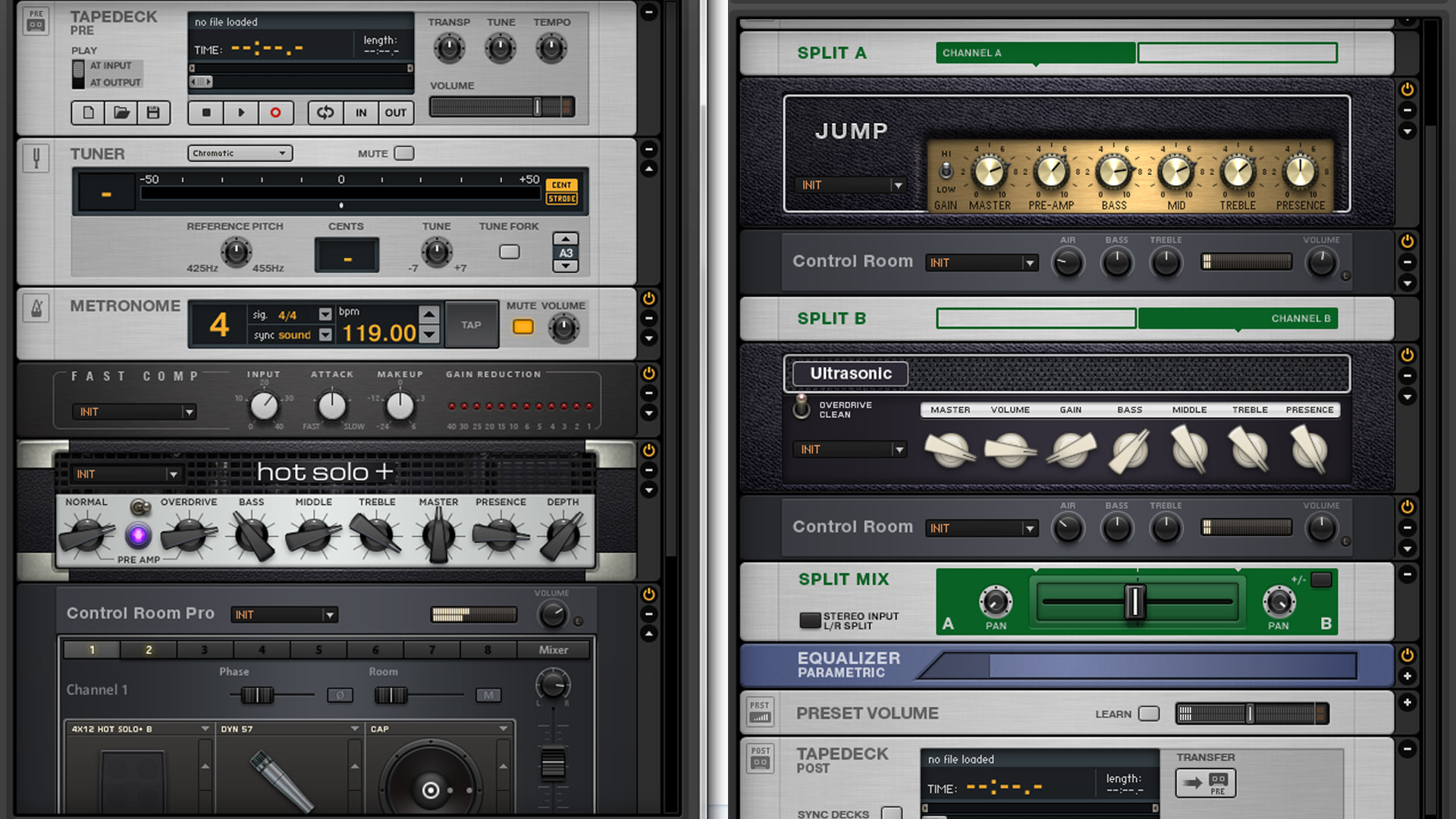Click the Tapedeck record button
This screenshot has height=819, width=1456.
(x=275, y=113)
